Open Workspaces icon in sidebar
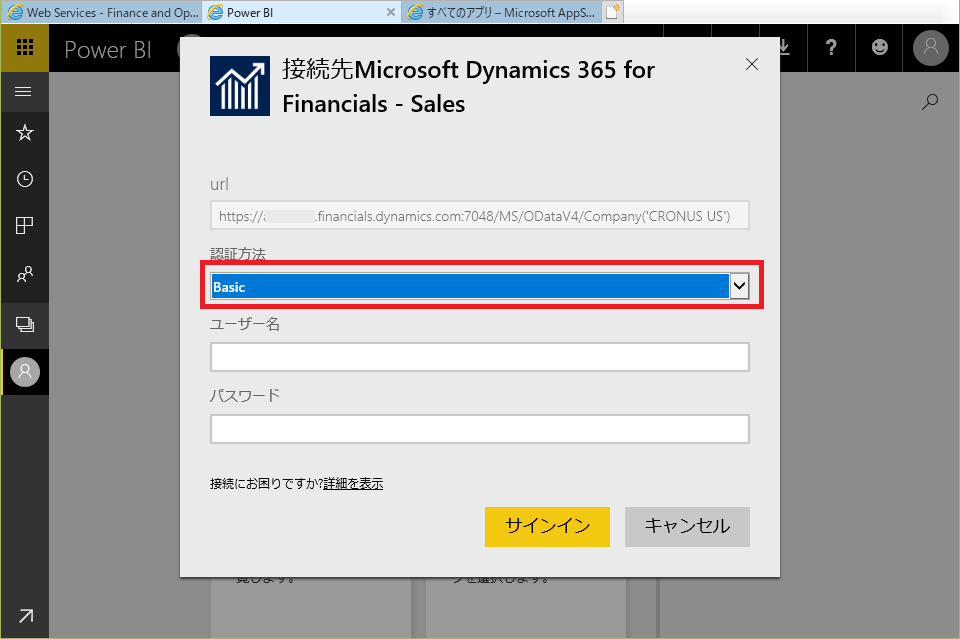The image size is (960, 639). pos(24,324)
